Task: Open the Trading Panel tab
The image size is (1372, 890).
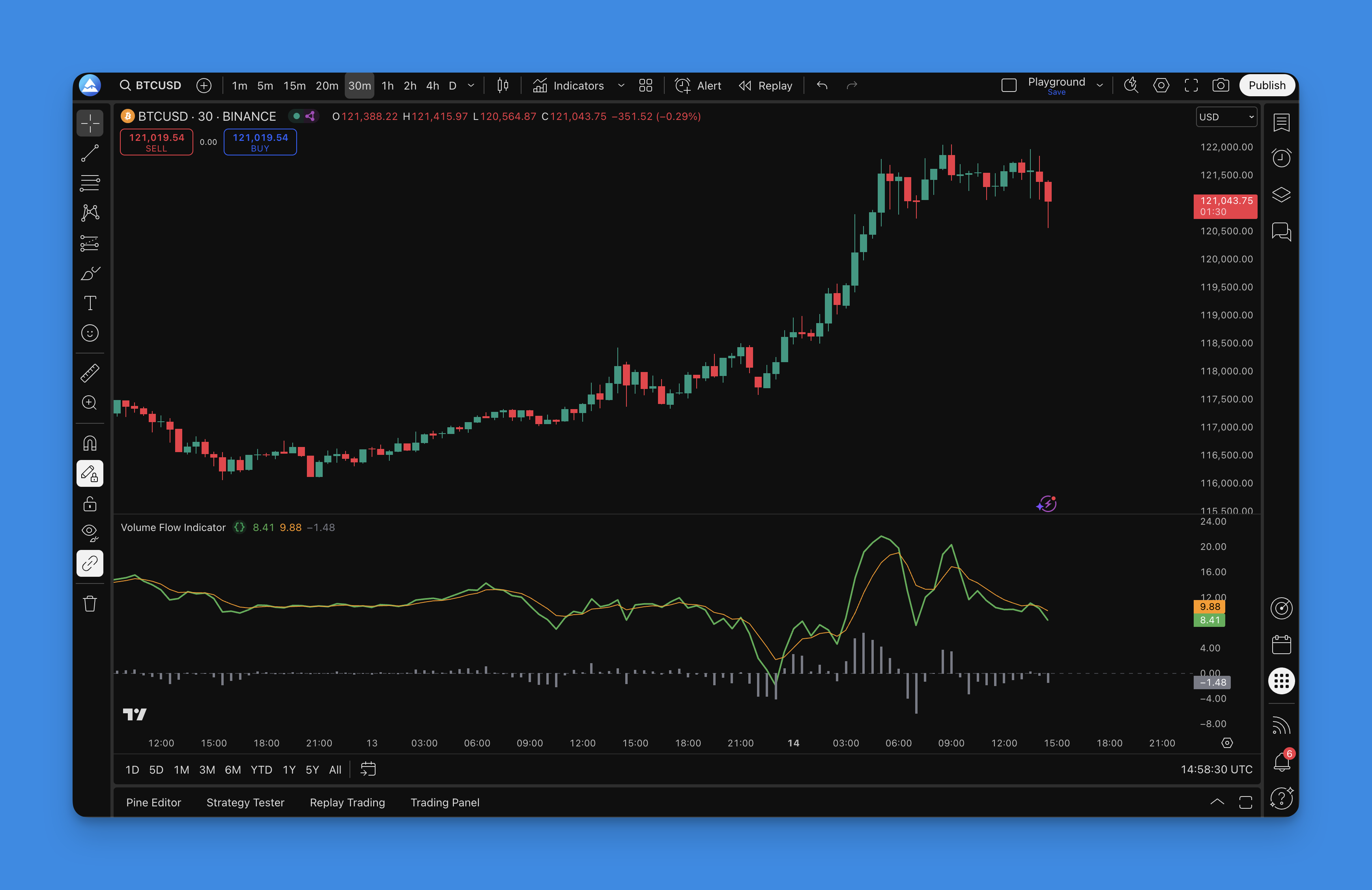Action: click(x=445, y=802)
